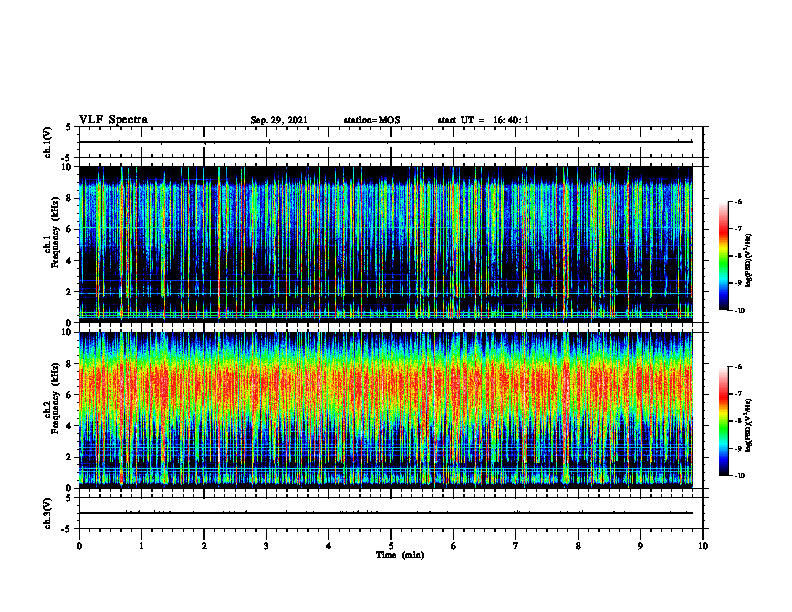Screen dimensions: 792x612
Task: Click the 'ch.3(V)' axis label
Action: click(x=47, y=513)
